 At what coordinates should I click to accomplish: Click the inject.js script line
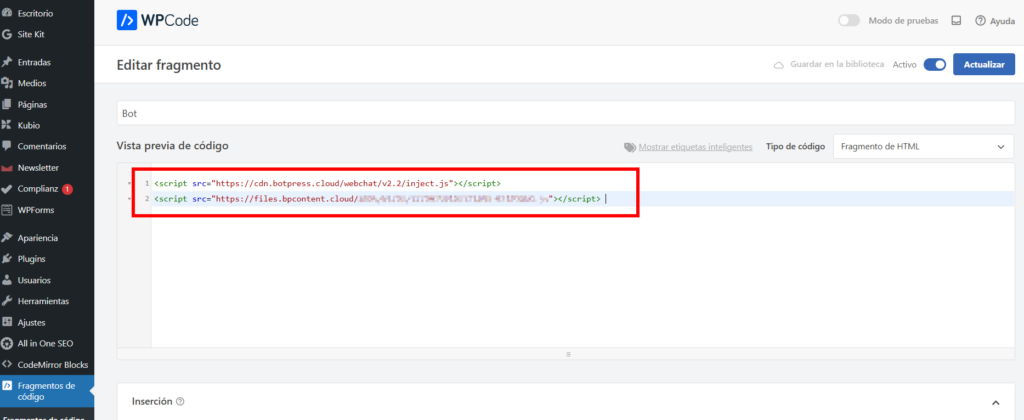coord(328,184)
